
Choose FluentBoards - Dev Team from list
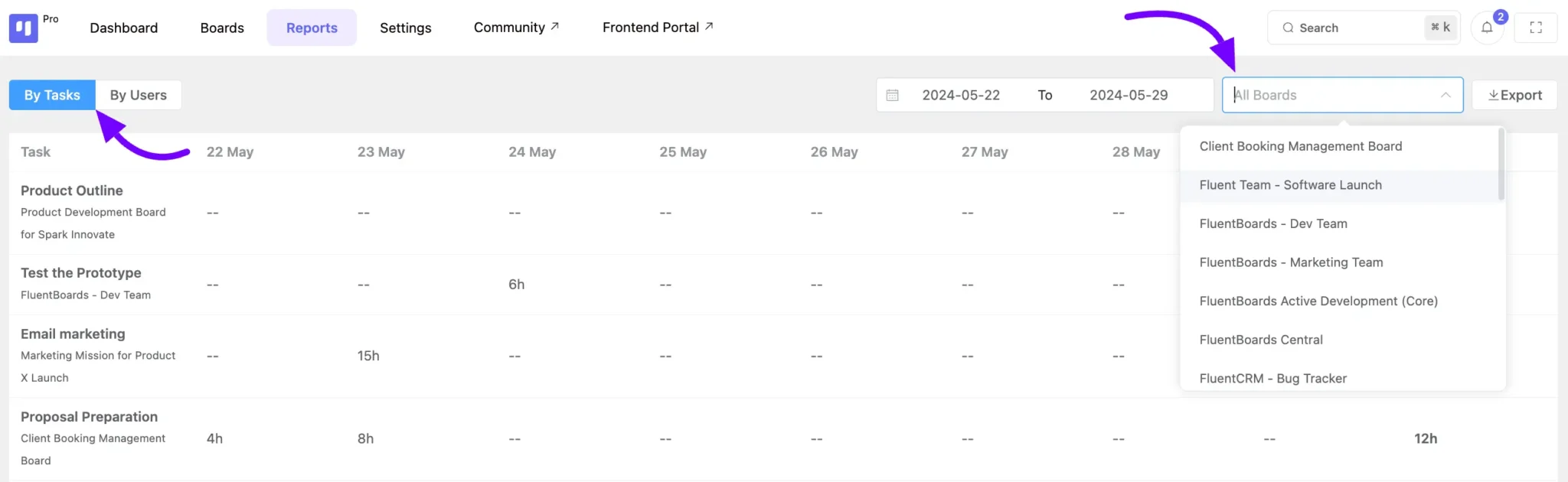[x=1272, y=223]
